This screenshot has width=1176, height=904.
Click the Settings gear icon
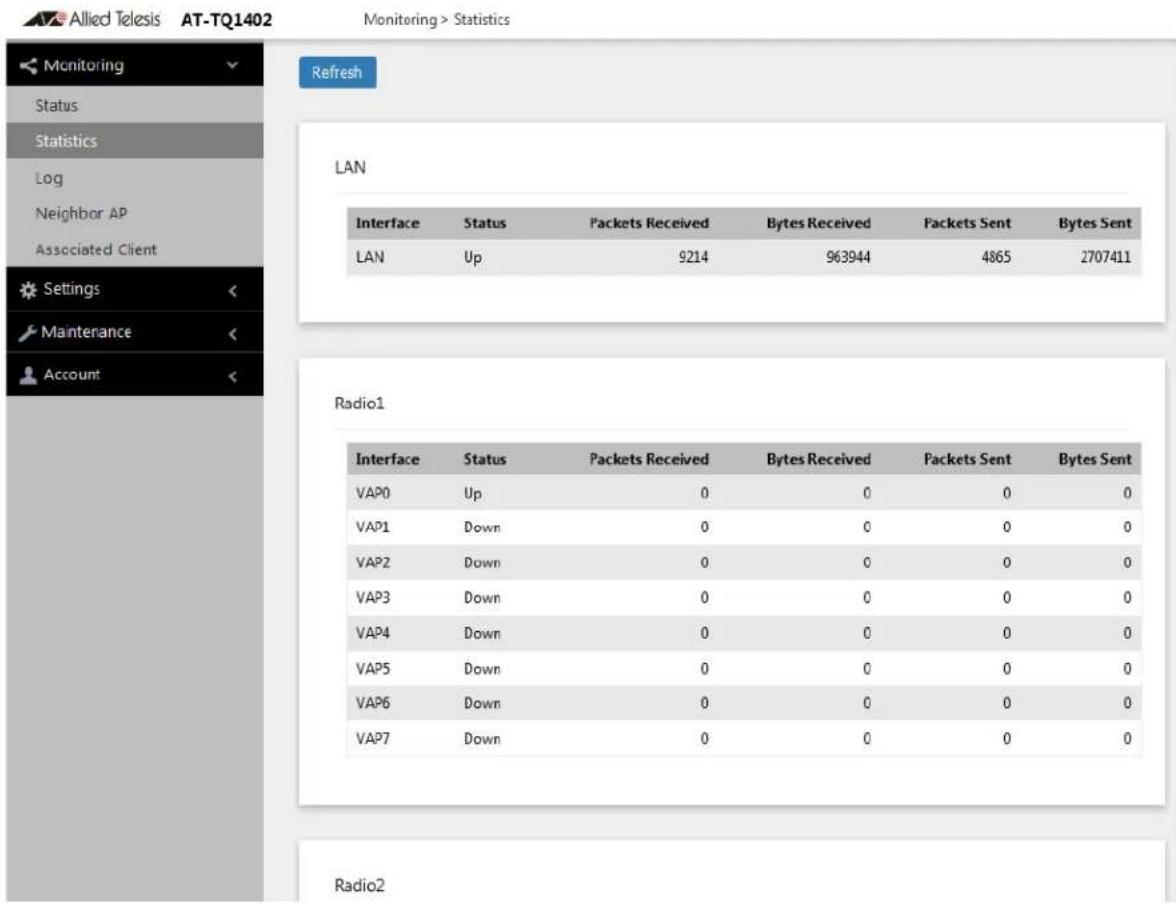(28, 290)
